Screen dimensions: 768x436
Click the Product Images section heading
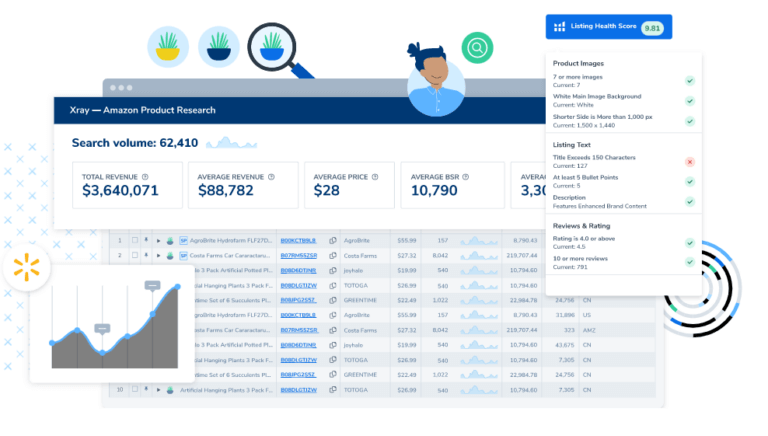578,64
